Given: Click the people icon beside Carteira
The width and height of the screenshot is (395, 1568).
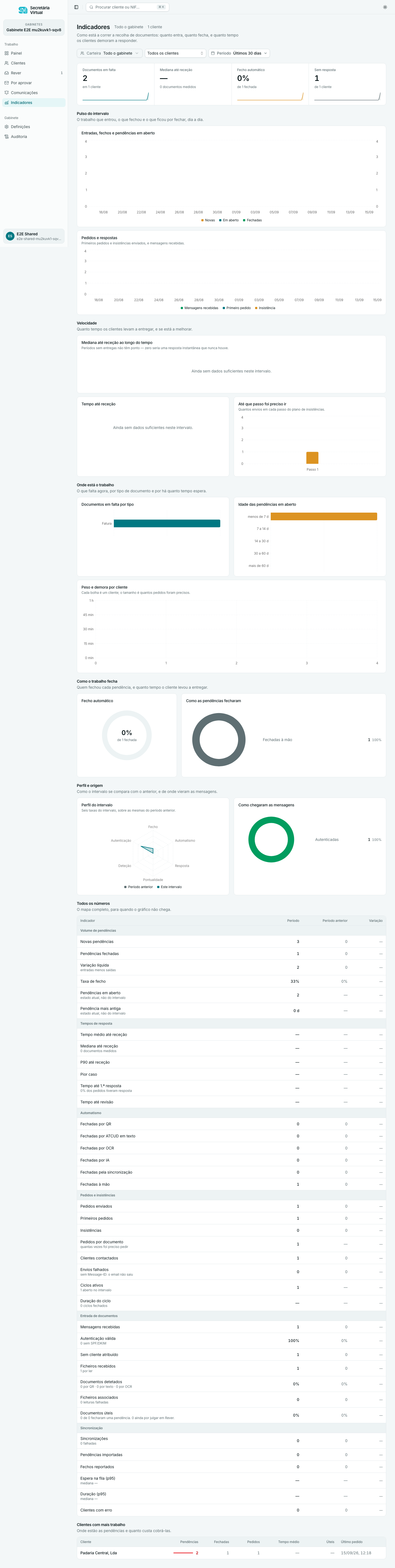Looking at the screenshot, I should (x=82, y=53).
